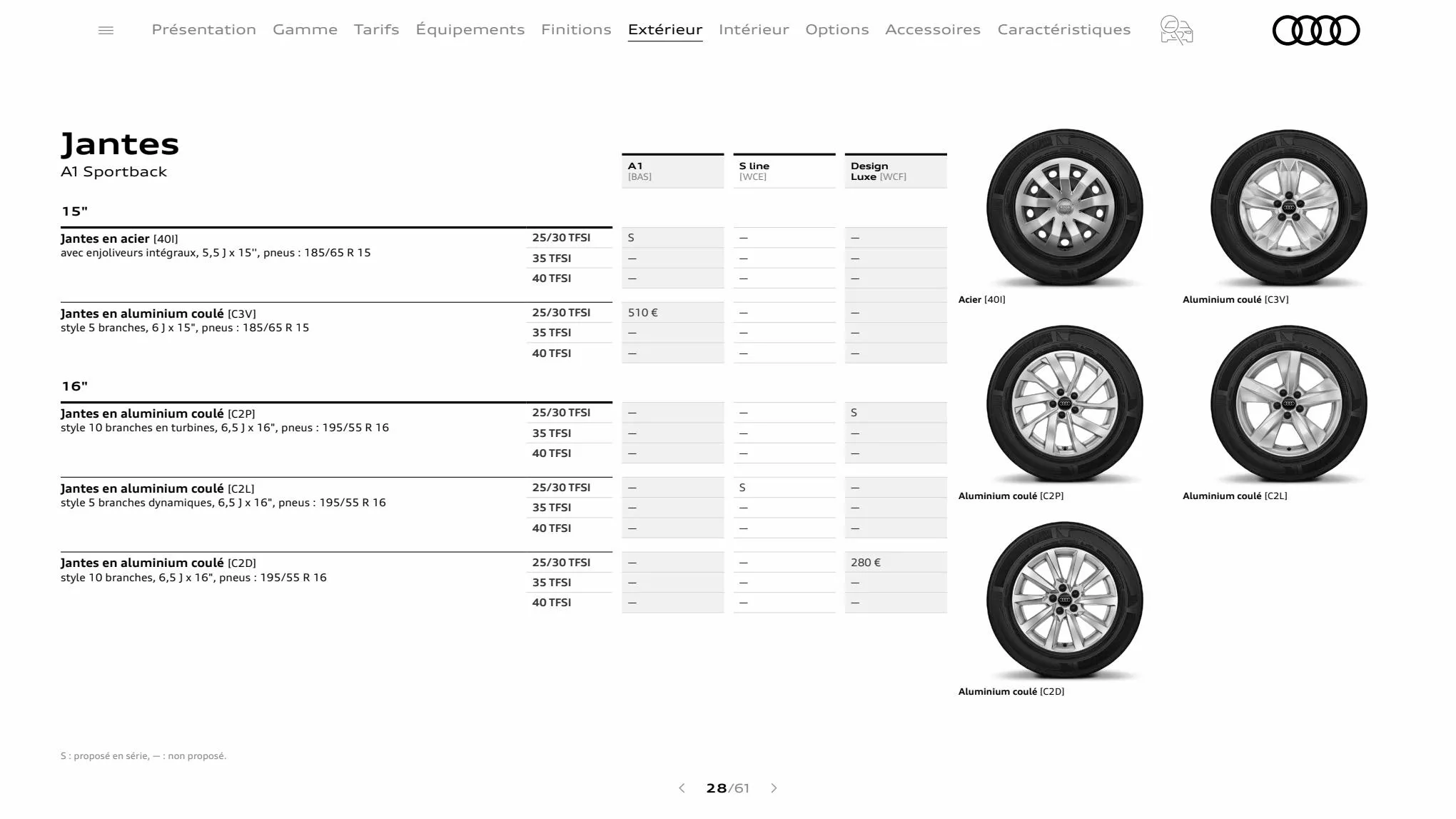
Task: Click S in C2P Design Luxe cell
Action: [x=854, y=413]
